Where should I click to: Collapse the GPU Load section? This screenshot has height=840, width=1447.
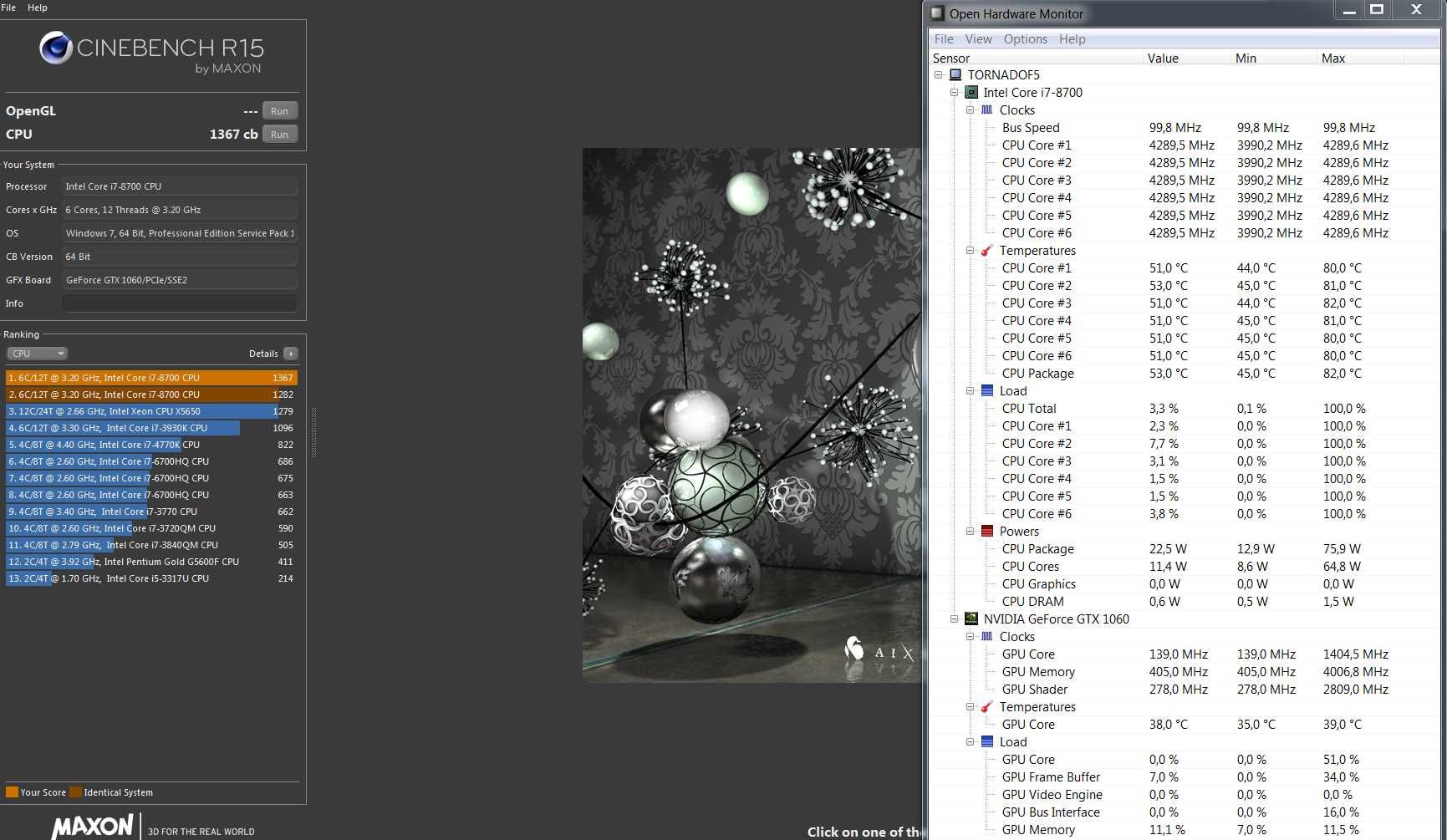[971, 742]
